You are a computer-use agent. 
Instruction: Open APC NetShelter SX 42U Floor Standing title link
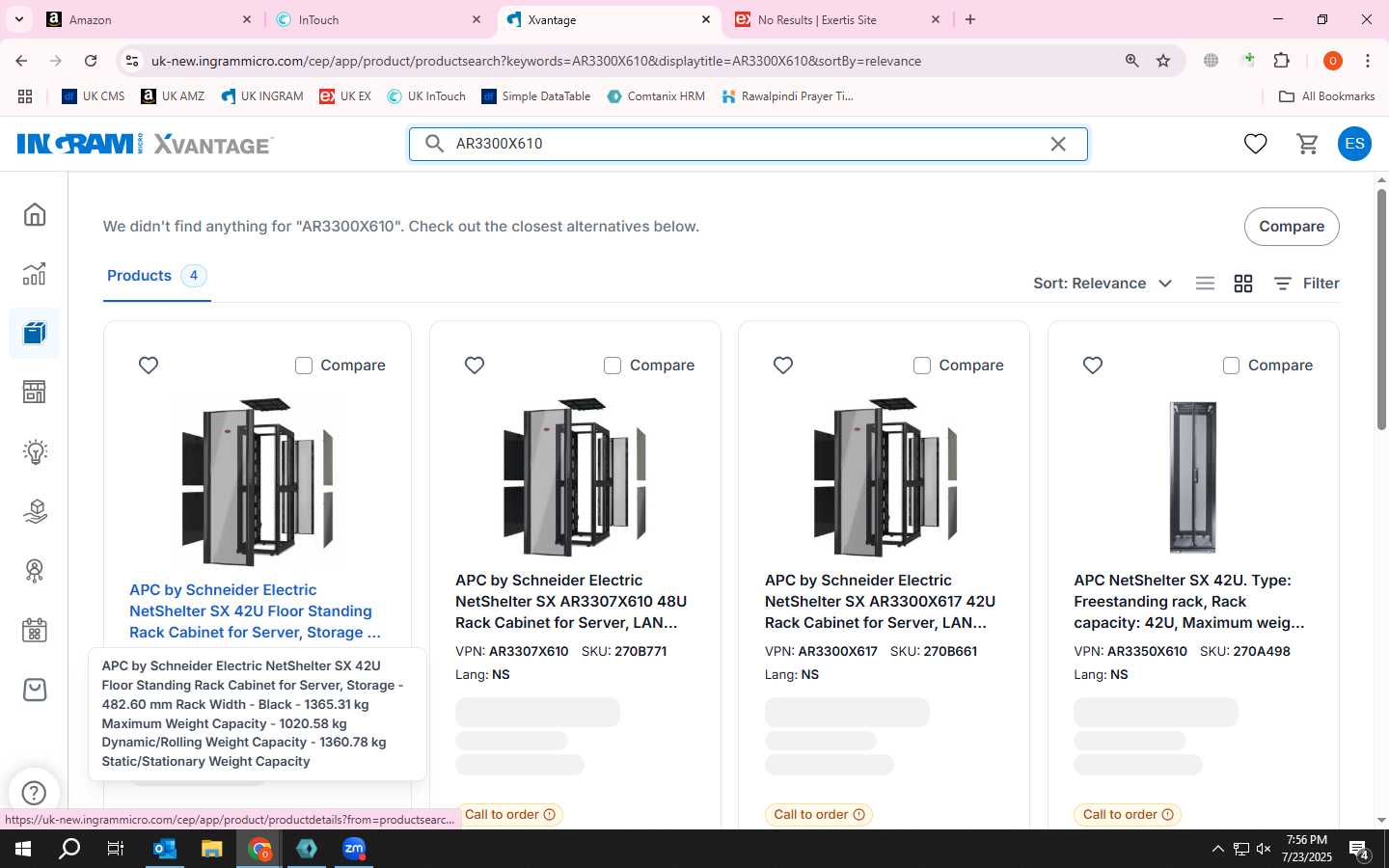(256, 611)
